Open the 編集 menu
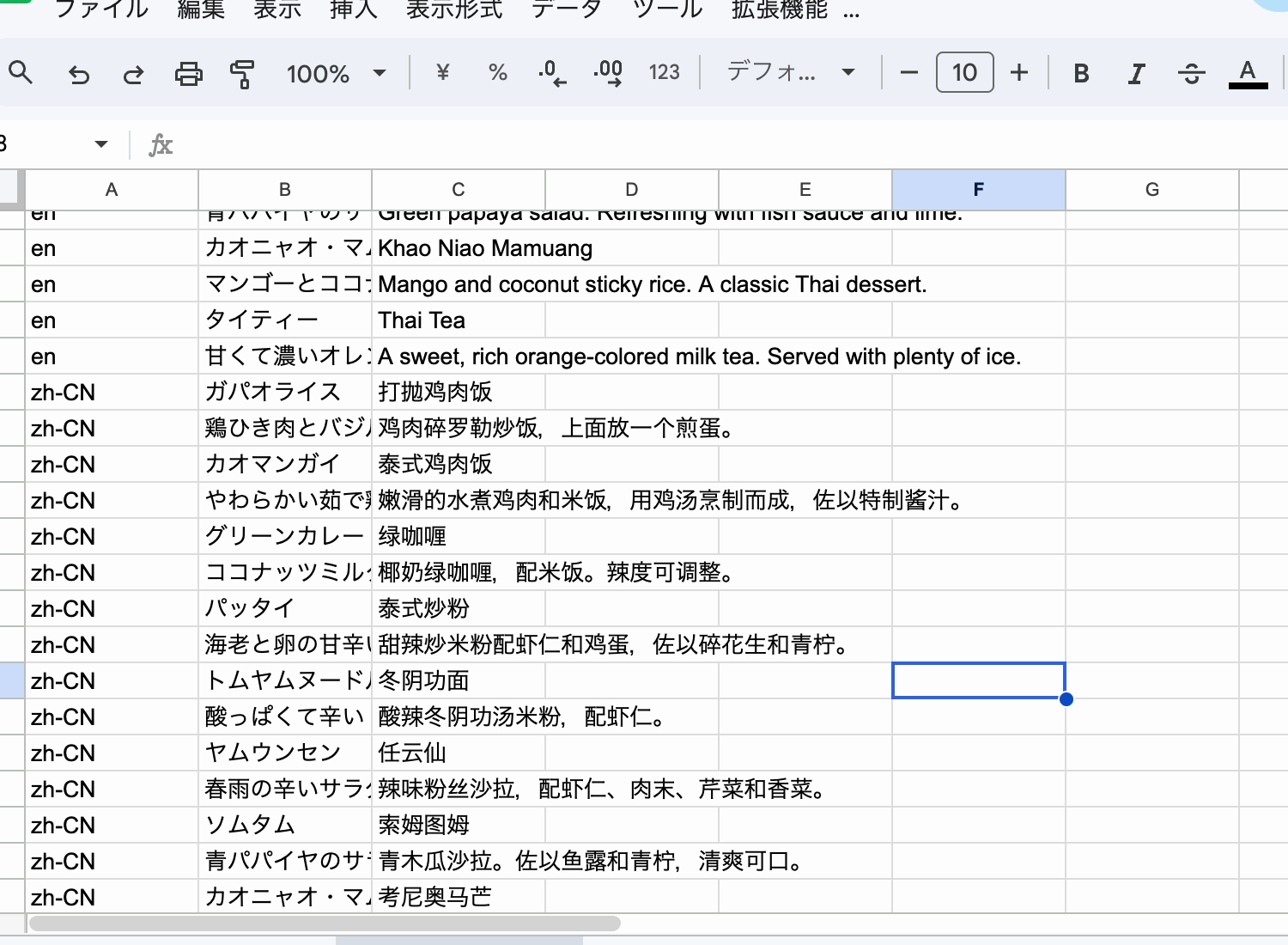 201,9
